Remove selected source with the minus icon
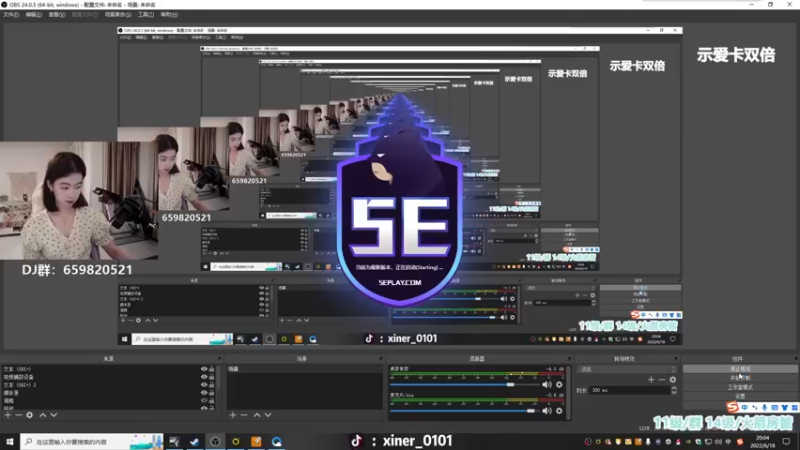800x450 pixels. pos(18,415)
